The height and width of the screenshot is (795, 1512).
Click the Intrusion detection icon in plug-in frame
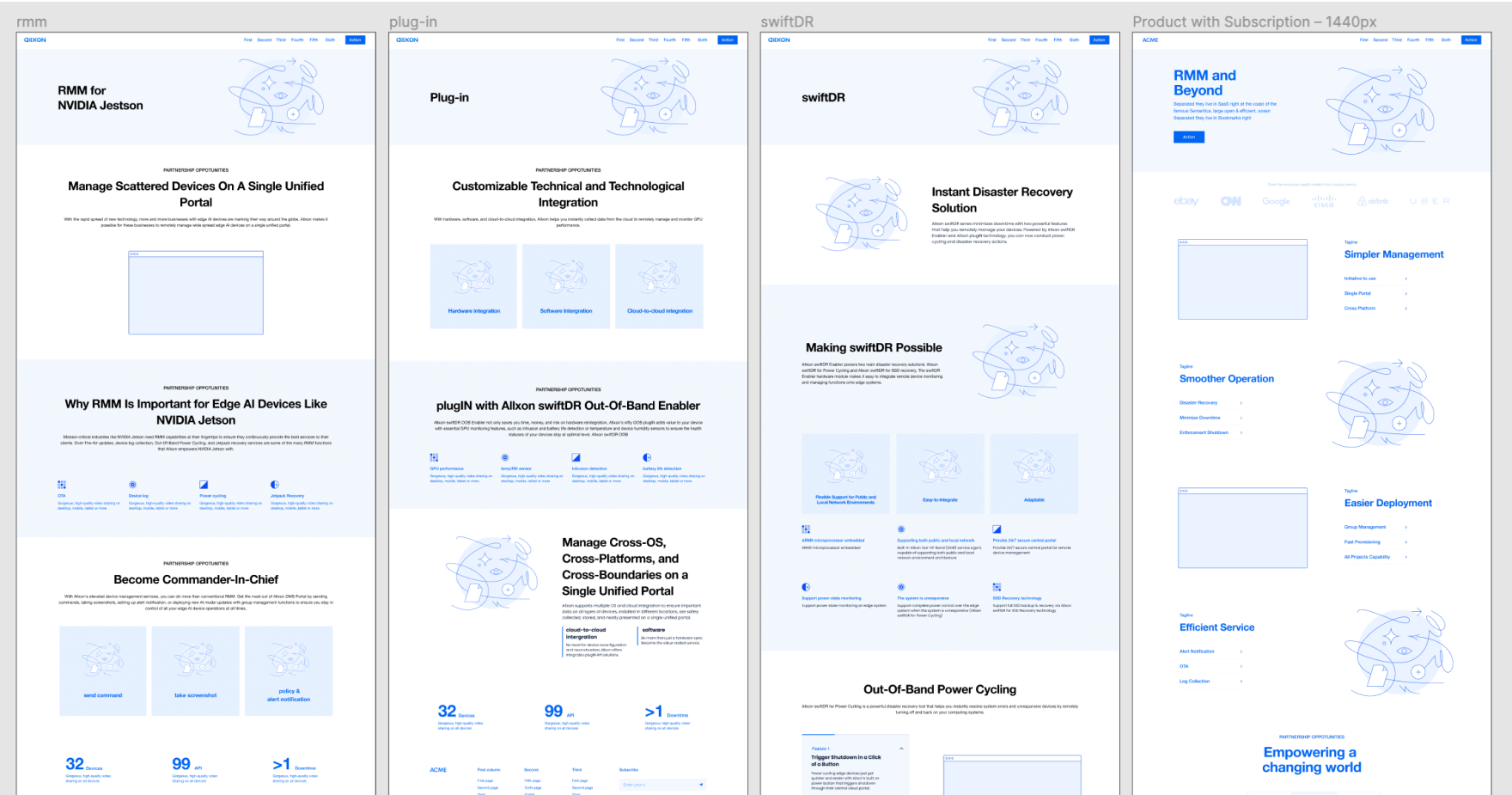(x=576, y=458)
